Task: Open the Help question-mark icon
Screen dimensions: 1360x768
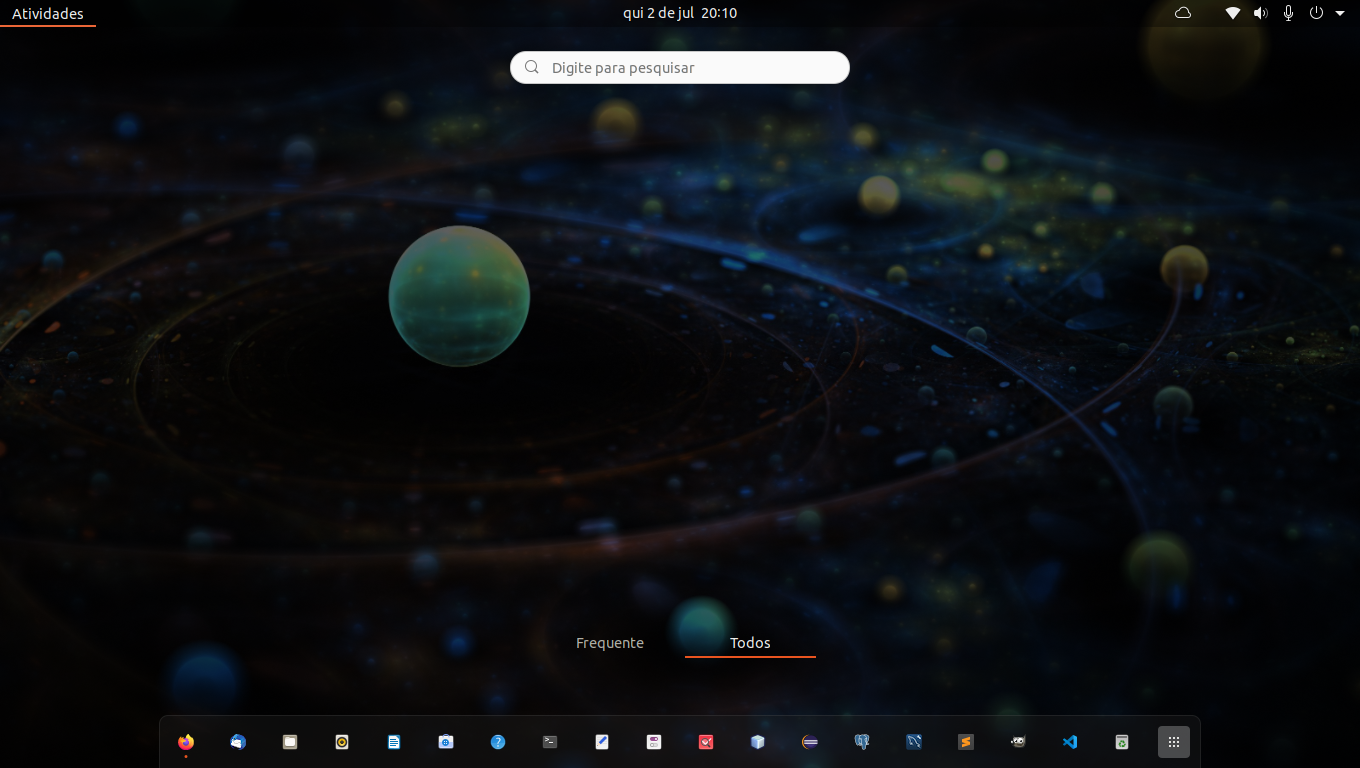Action: [x=498, y=742]
